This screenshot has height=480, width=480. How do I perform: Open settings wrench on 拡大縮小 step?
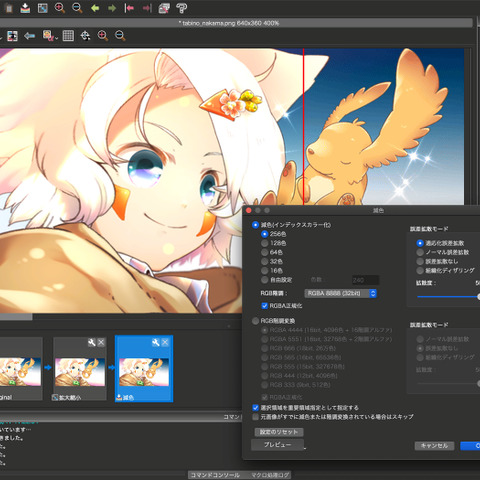pyautogui.click(x=92, y=342)
